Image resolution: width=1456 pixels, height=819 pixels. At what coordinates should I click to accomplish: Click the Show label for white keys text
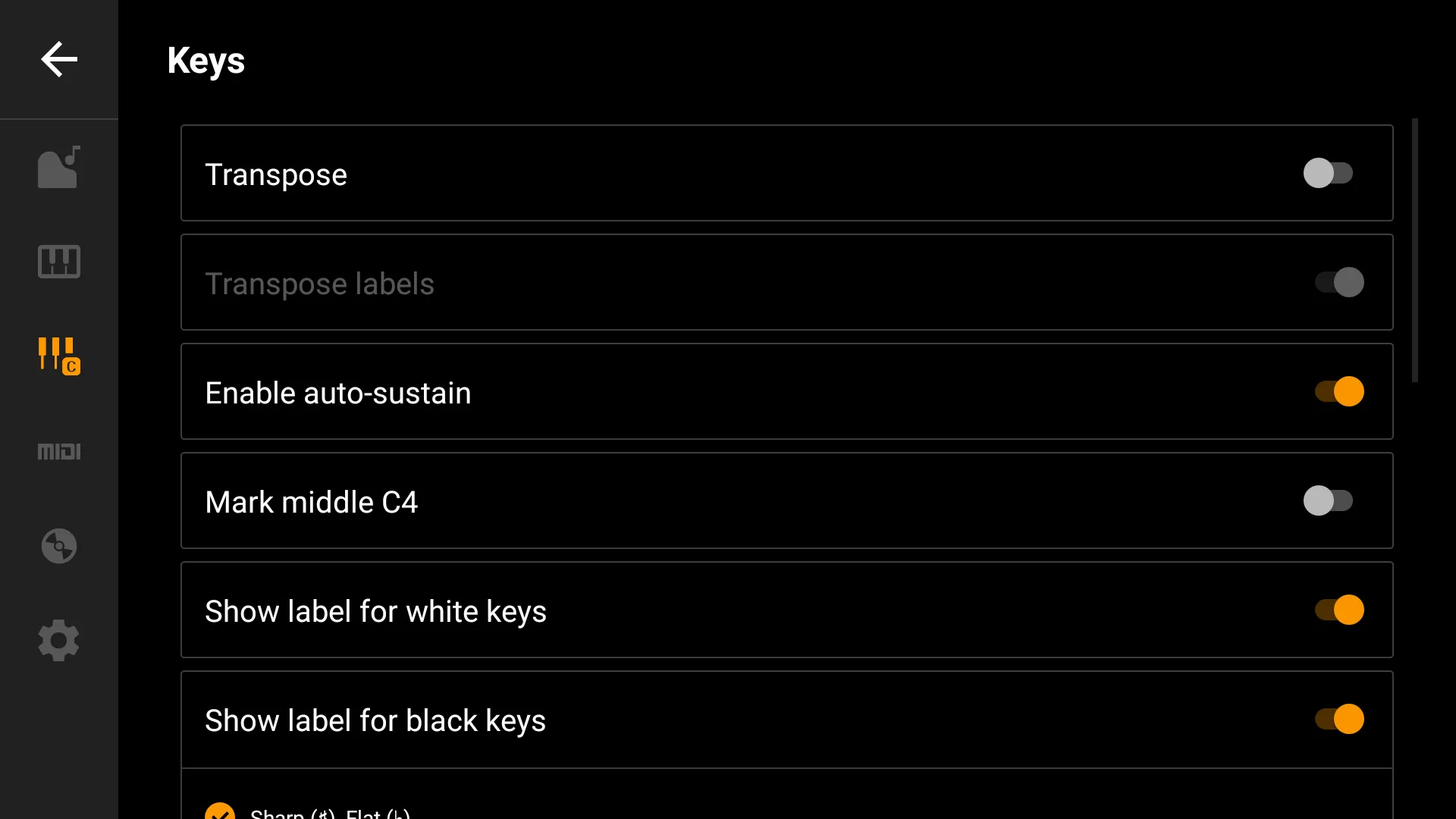tap(375, 612)
